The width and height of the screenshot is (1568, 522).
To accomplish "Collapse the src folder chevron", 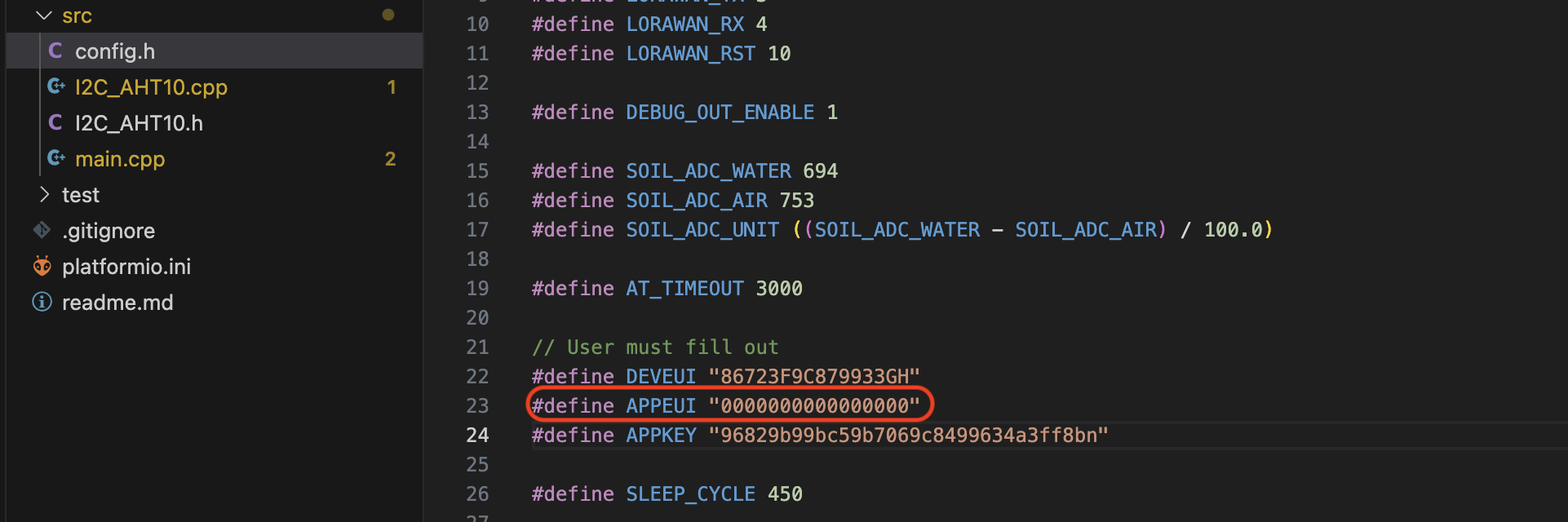I will pos(44,15).
